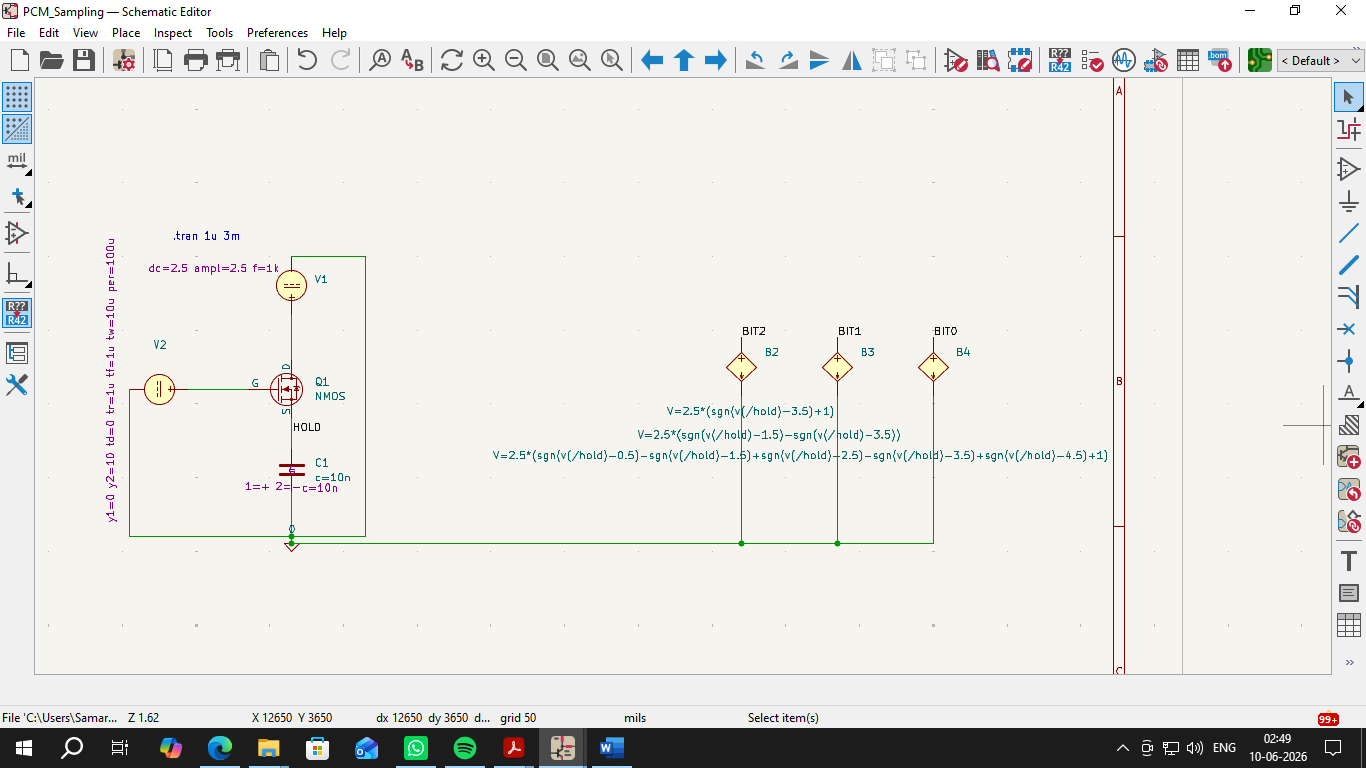The height and width of the screenshot is (768, 1366).
Task: Toggle grid display in left toolbar
Action: coord(17,97)
